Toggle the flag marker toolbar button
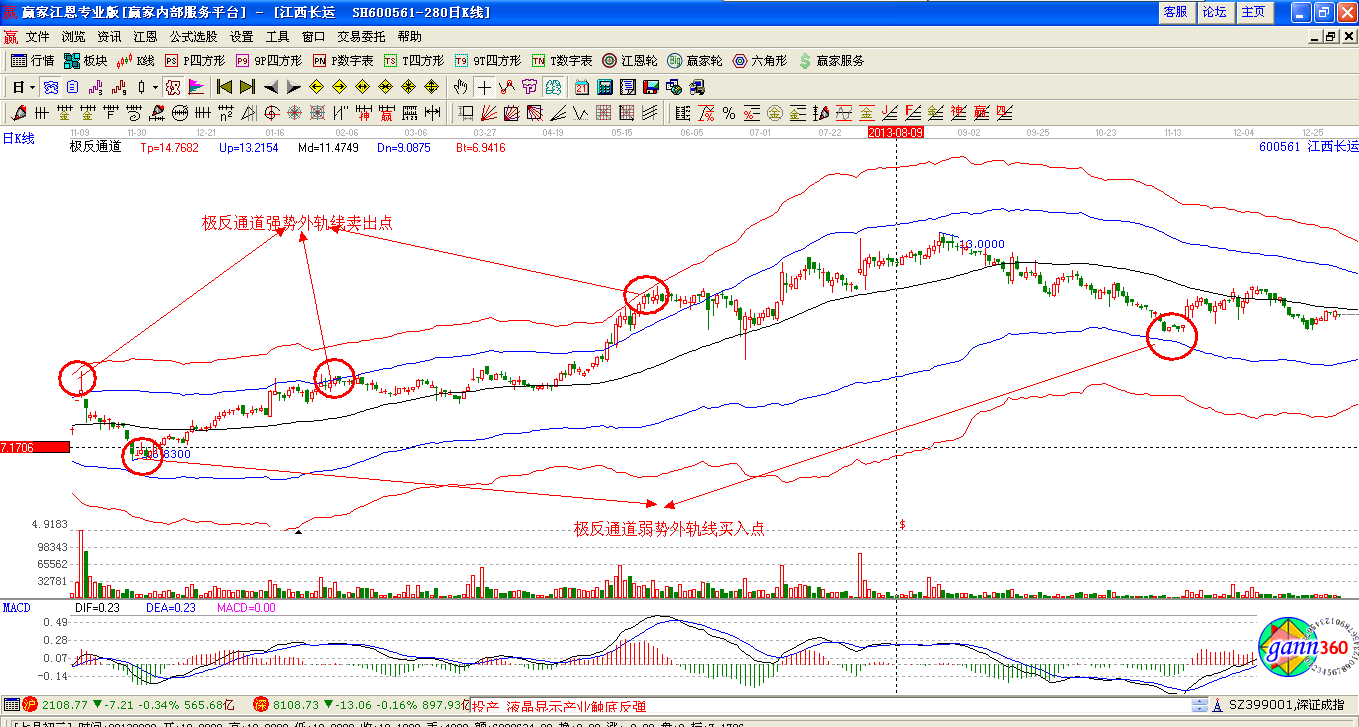 tap(195, 87)
